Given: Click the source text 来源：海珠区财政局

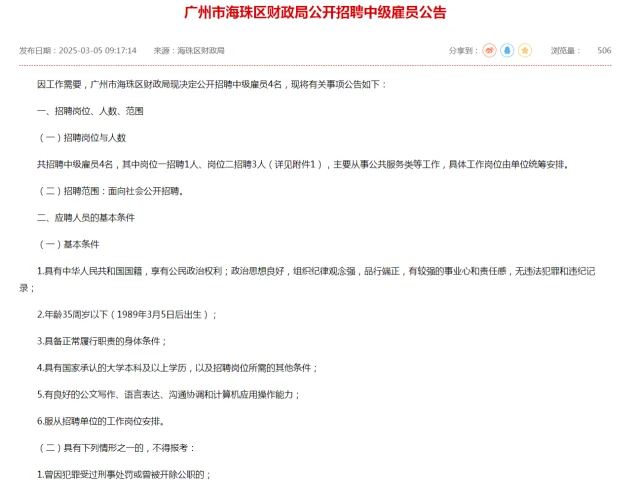Looking at the screenshot, I should [x=189, y=51].
